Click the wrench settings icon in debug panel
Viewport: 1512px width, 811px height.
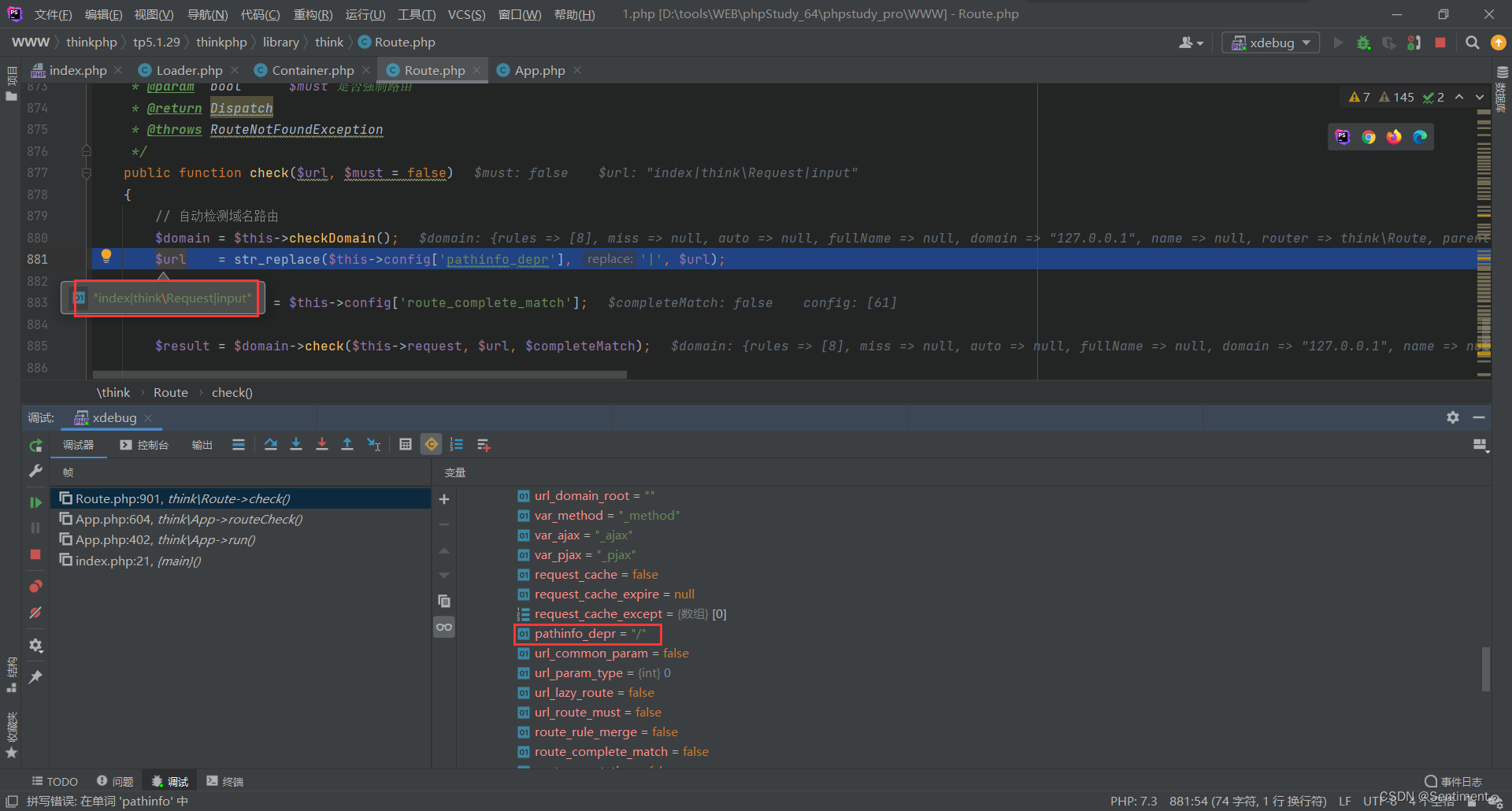tap(35, 471)
